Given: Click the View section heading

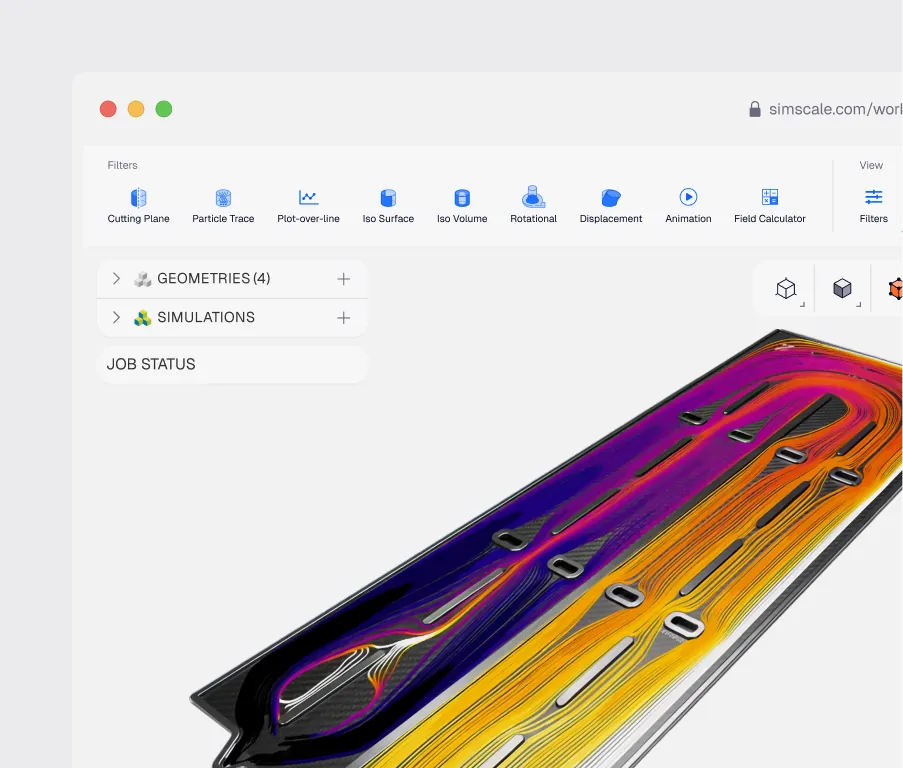Looking at the screenshot, I should pyautogui.click(x=871, y=165).
